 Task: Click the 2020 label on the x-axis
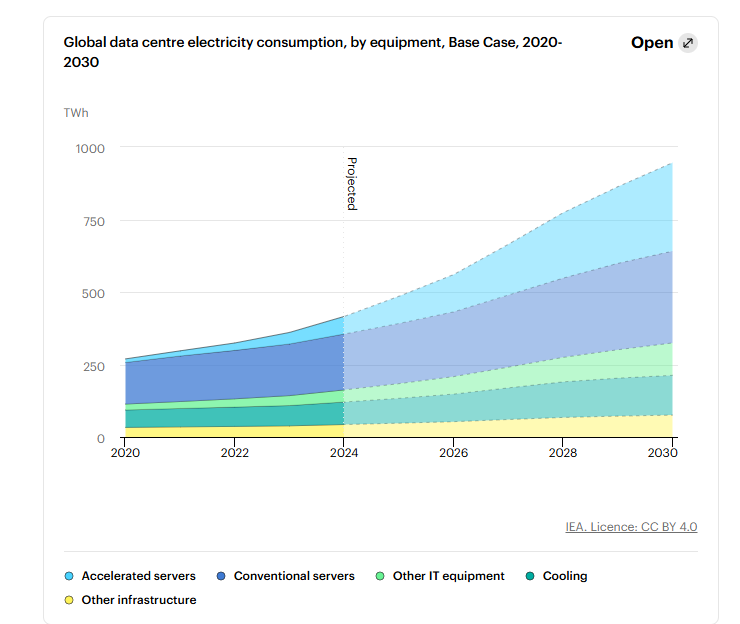125,453
